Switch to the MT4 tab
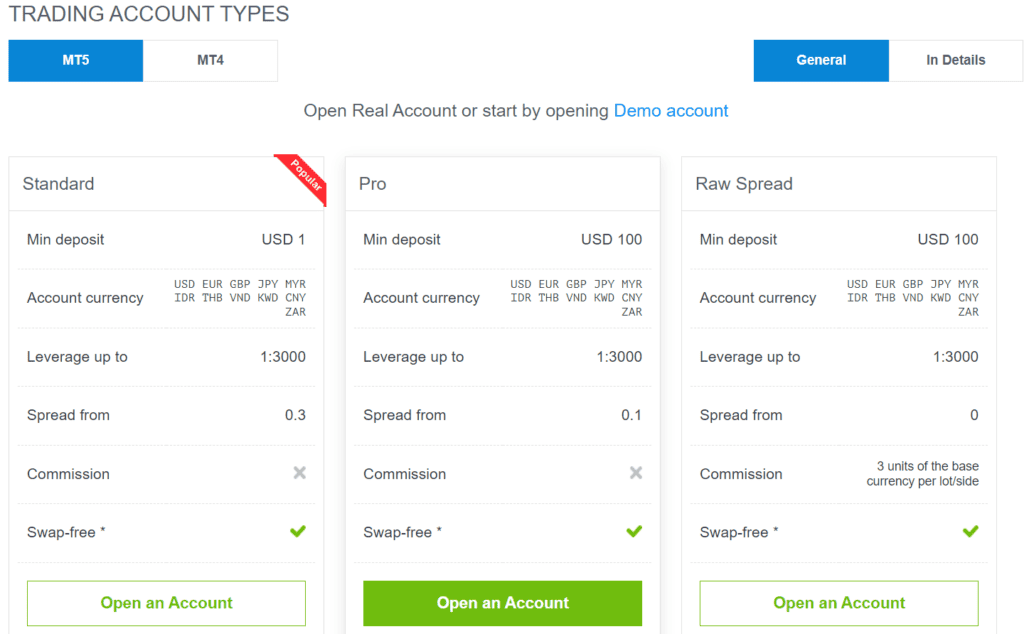1024x634 pixels. [x=210, y=60]
